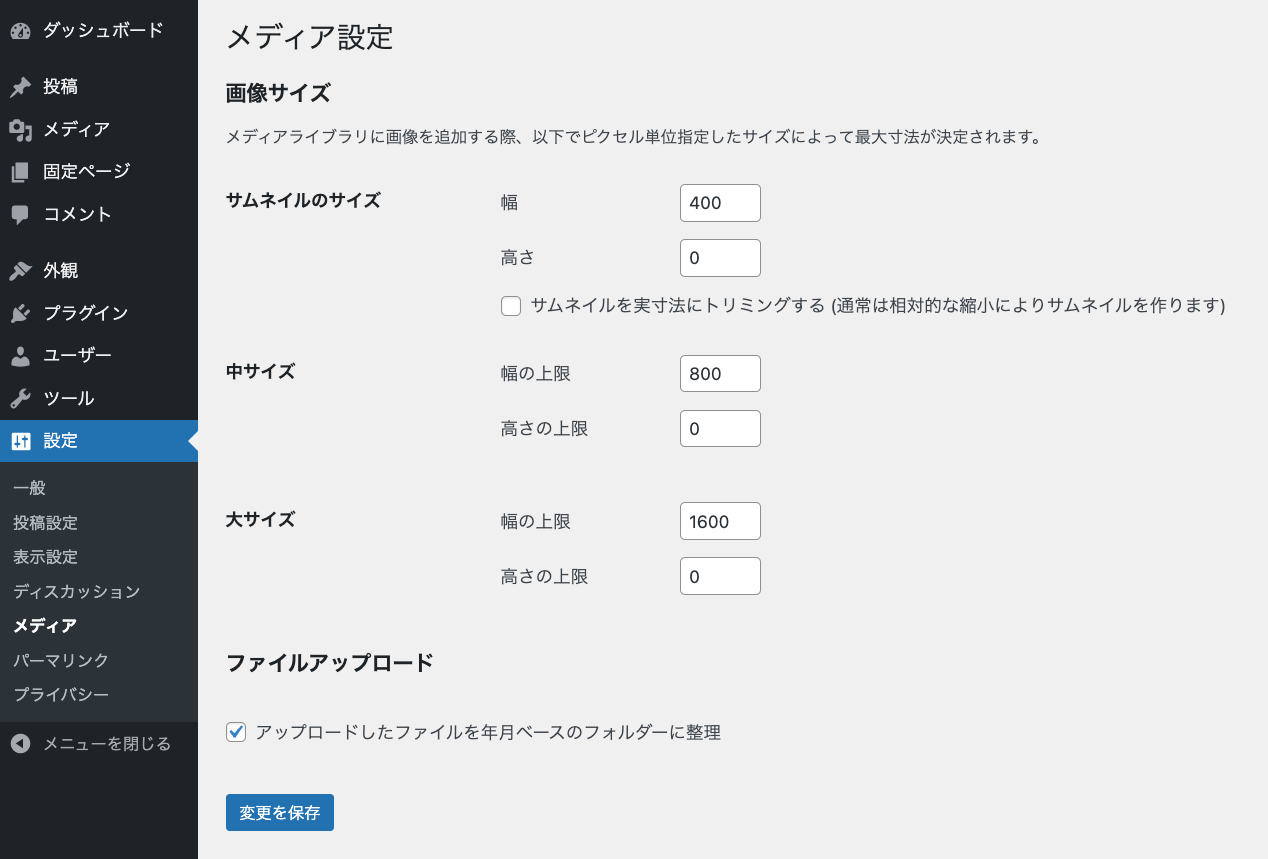Click the コメント speech bubble icon
Viewport: 1268px width, 859px height.
21,214
